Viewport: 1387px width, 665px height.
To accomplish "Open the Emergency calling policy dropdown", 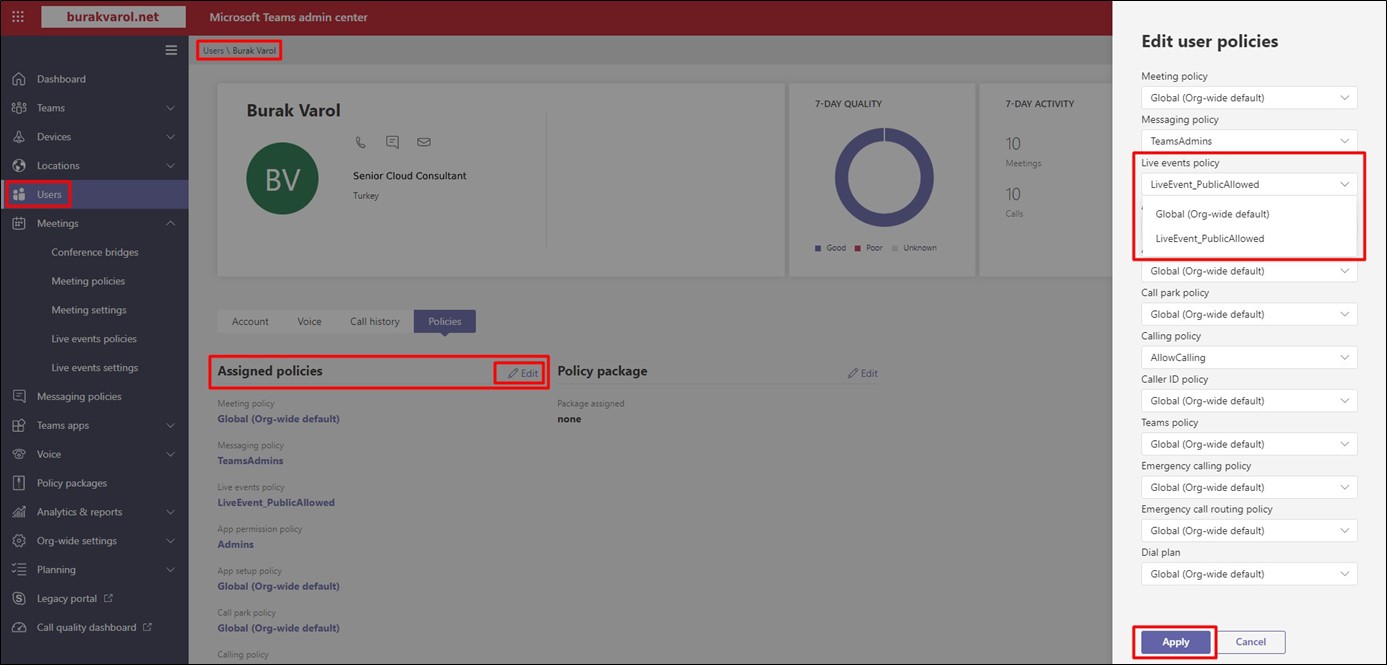I will tap(1249, 487).
